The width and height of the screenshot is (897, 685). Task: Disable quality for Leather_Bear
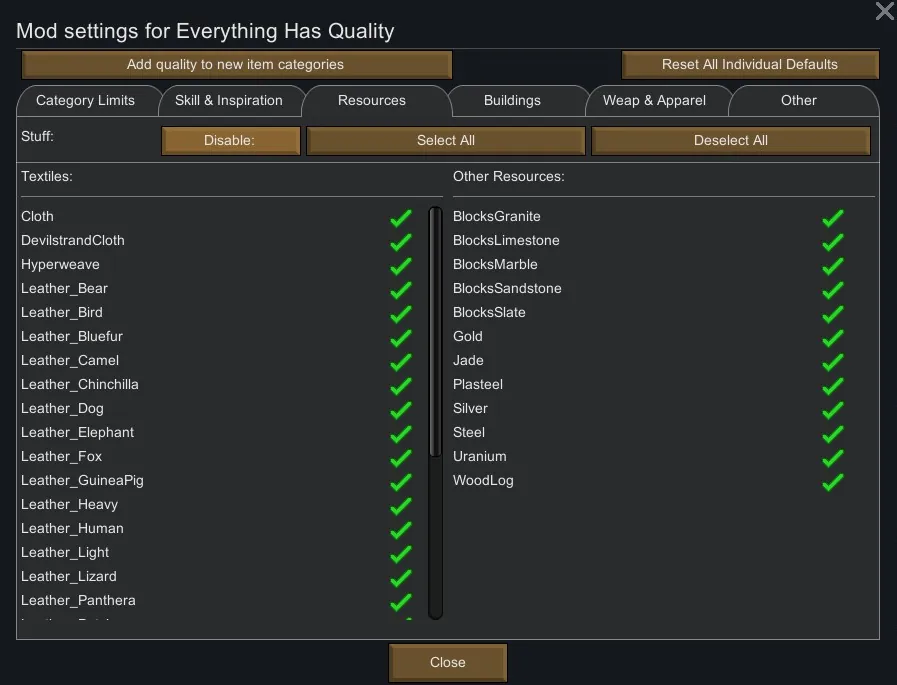(x=401, y=289)
